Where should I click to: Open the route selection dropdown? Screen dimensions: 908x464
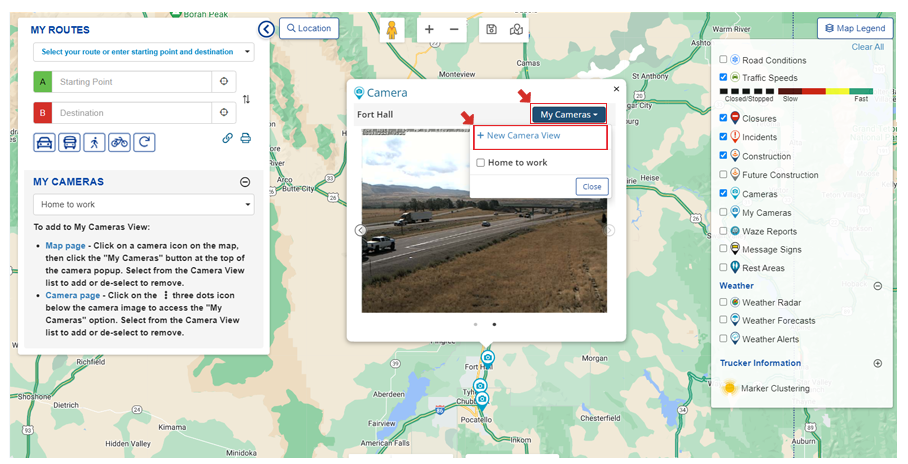pos(143,52)
